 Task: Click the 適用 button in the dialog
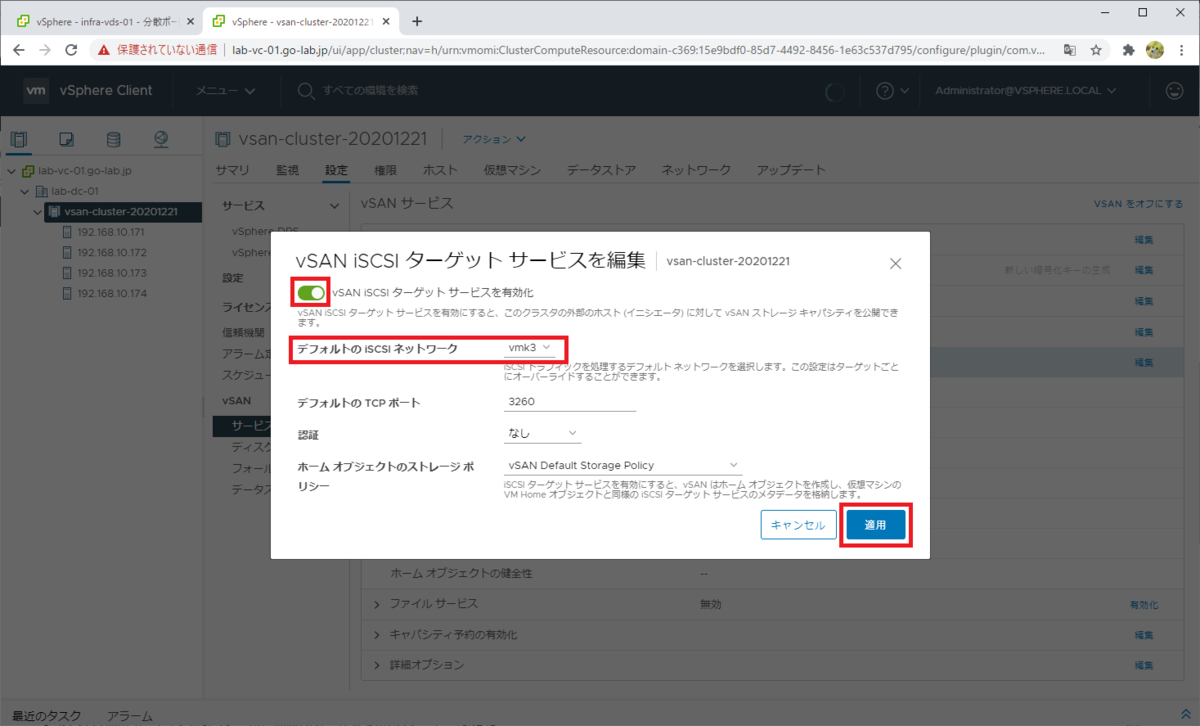click(875, 526)
